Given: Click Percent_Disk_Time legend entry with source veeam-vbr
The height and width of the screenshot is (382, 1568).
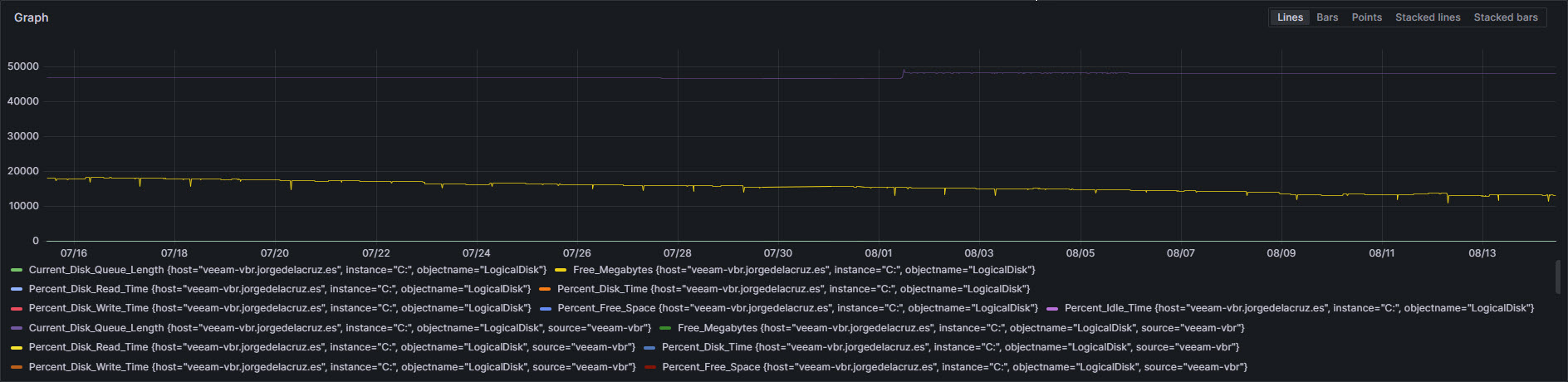Looking at the screenshot, I should (x=950, y=347).
